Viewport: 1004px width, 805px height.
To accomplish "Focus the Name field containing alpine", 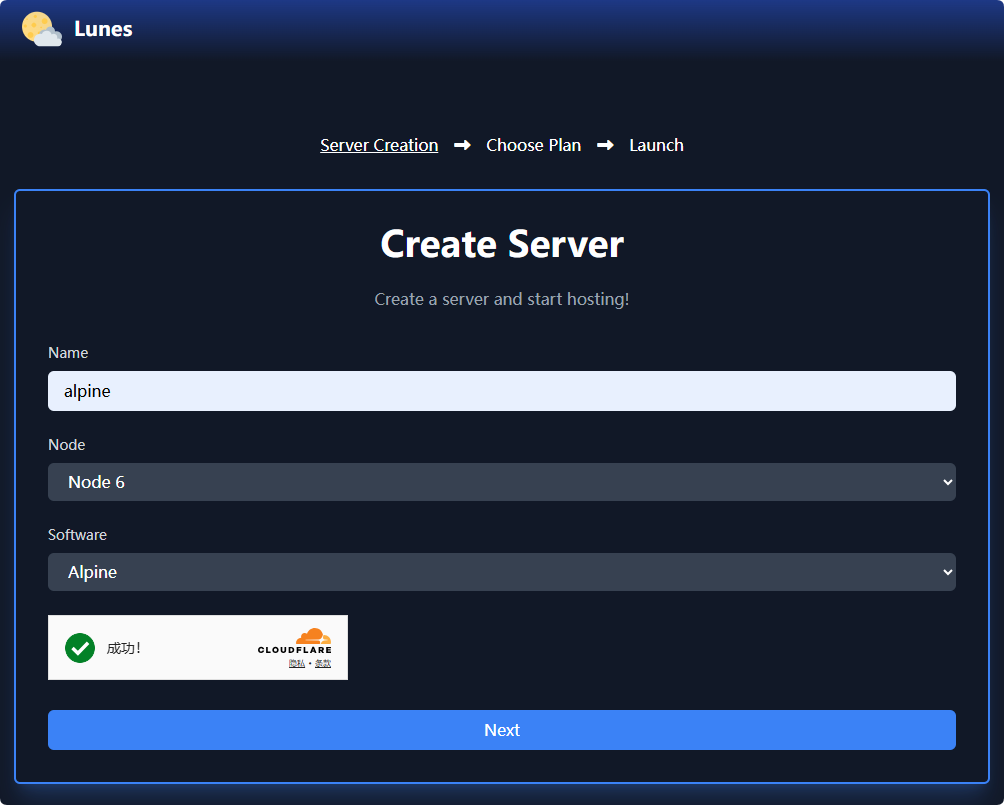I will tap(501, 391).
